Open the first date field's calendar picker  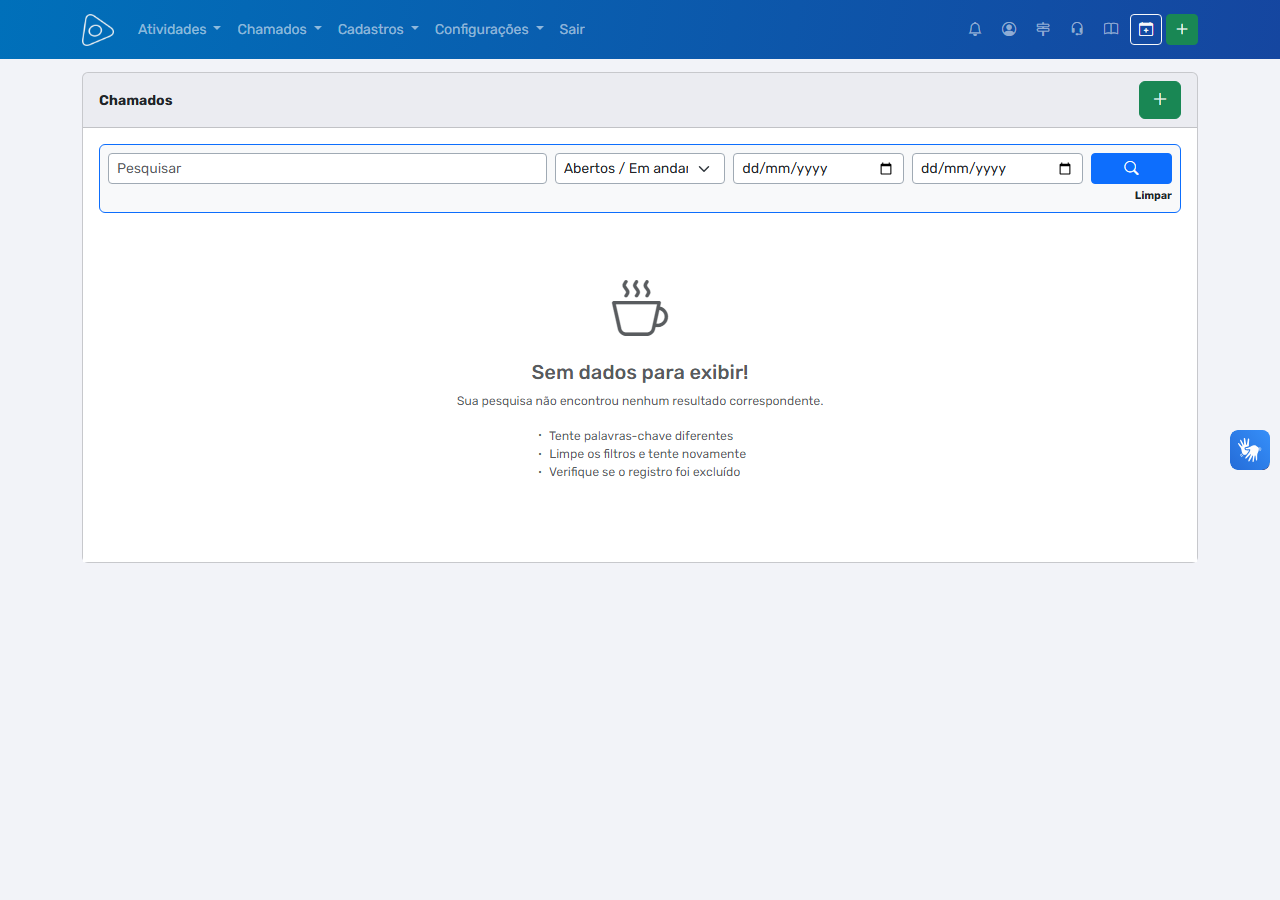886,169
